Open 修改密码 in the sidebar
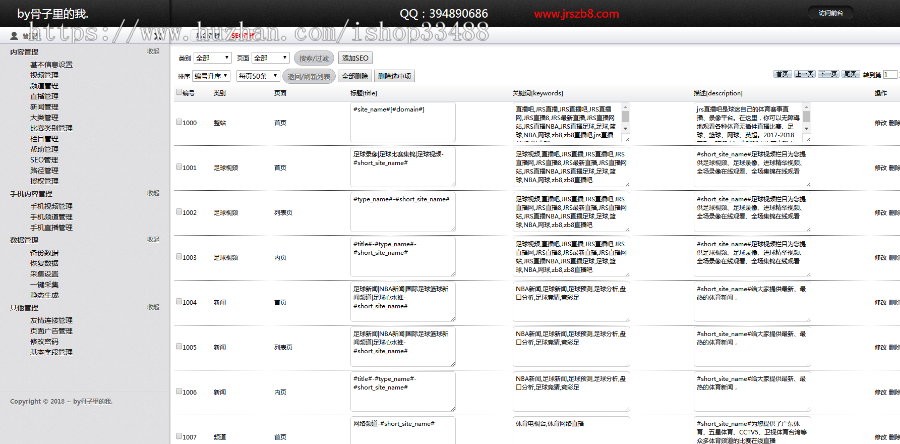This screenshot has width=900, height=444. pyautogui.click(x=44, y=341)
